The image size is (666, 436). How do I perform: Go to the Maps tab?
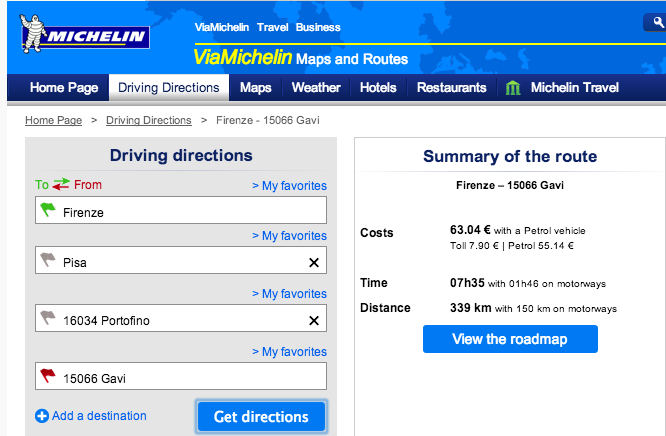pos(255,88)
